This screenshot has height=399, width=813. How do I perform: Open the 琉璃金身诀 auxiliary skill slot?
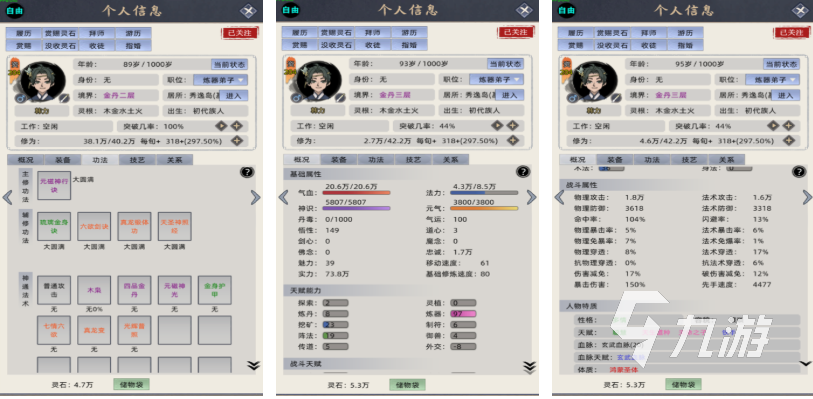click(x=54, y=226)
